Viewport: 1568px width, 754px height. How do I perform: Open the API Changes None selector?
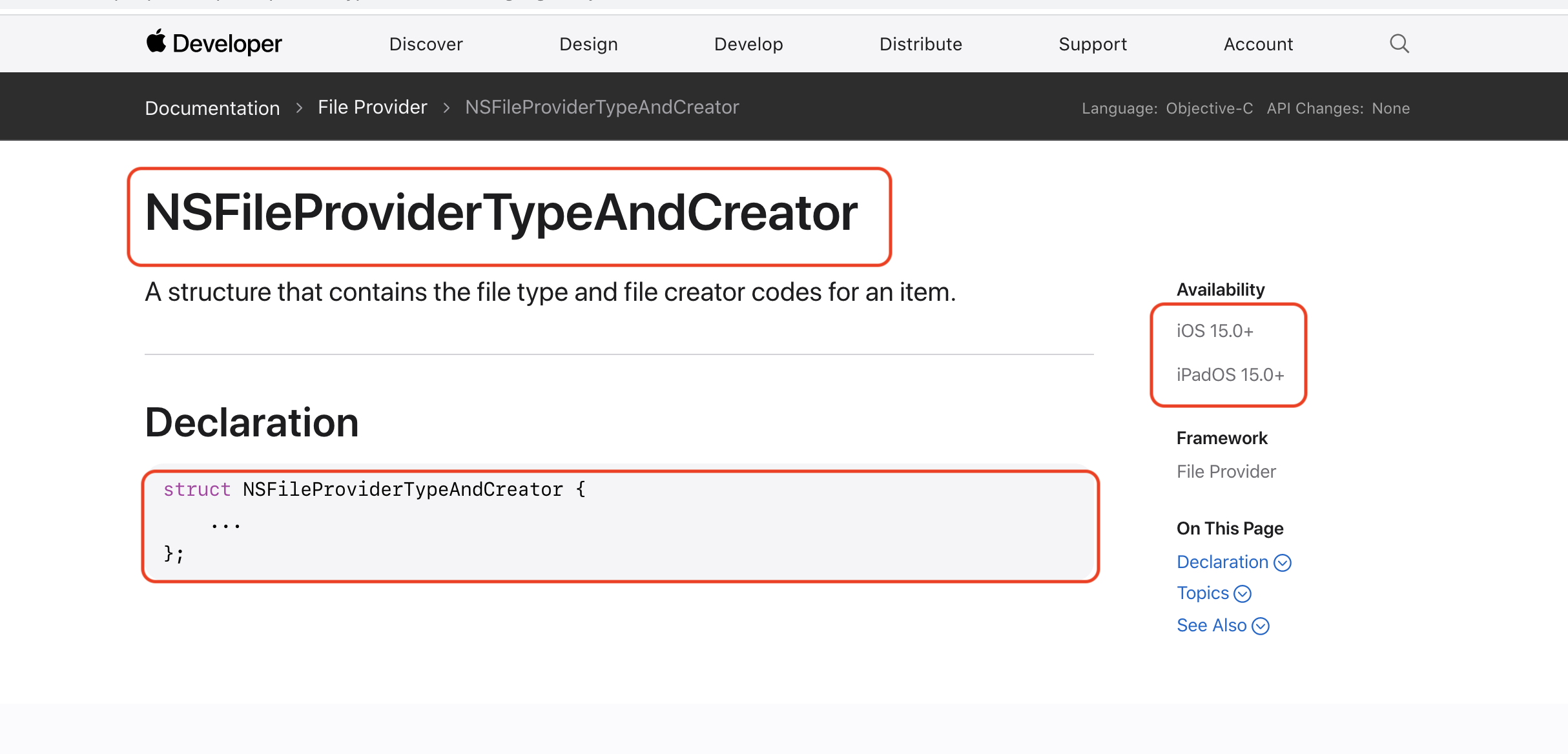point(1390,108)
